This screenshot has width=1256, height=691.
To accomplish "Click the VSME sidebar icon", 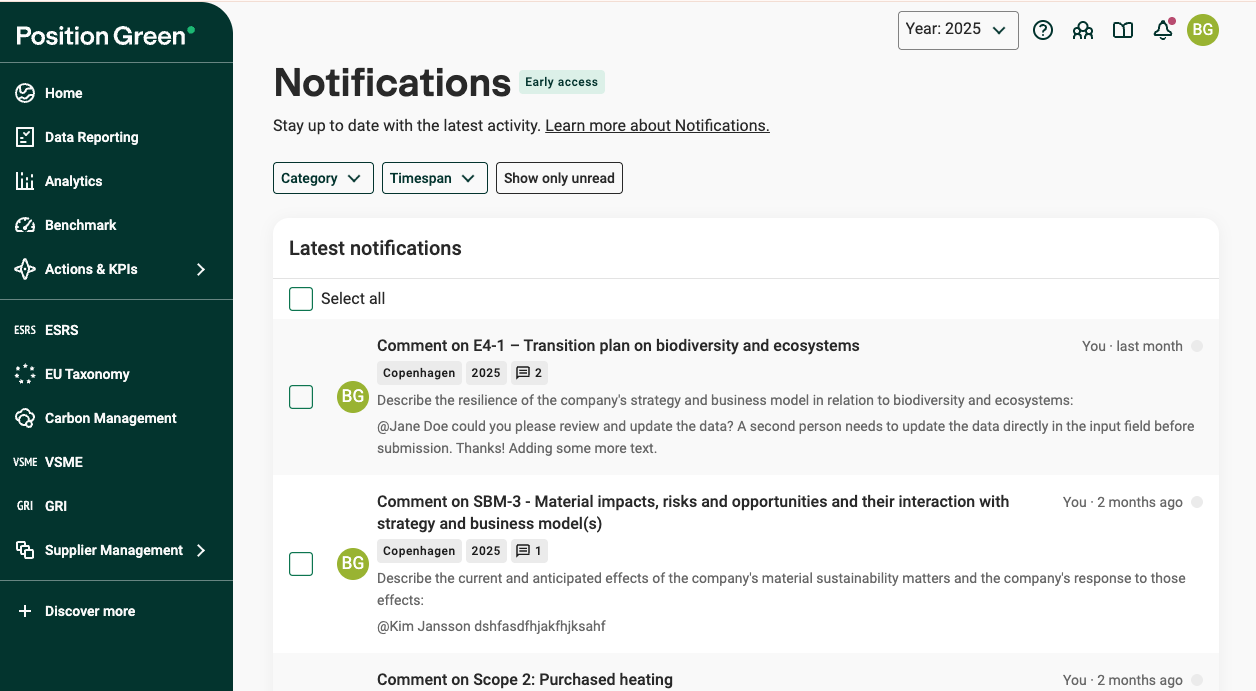I will (x=25, y=462).
